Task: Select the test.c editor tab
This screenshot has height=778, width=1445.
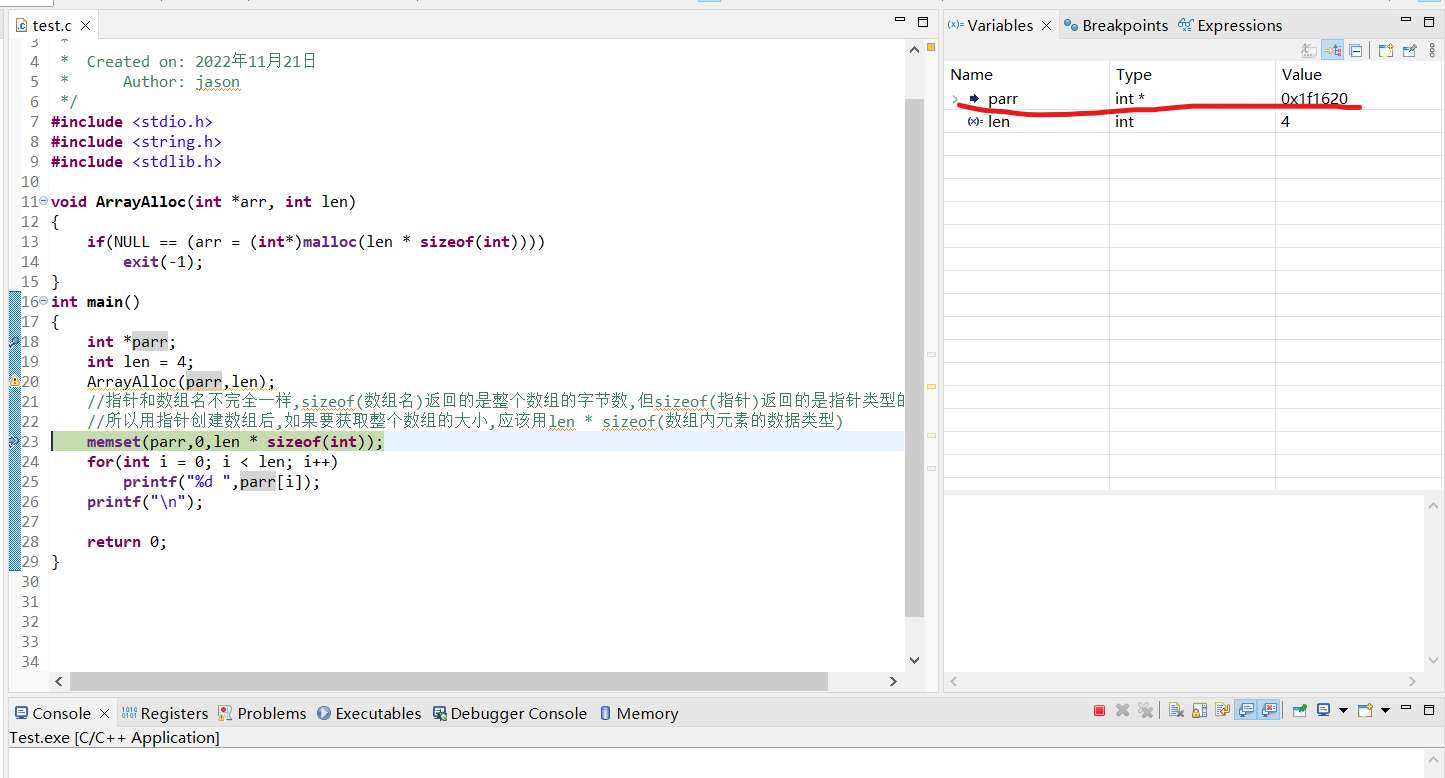Action: (52, 26)
